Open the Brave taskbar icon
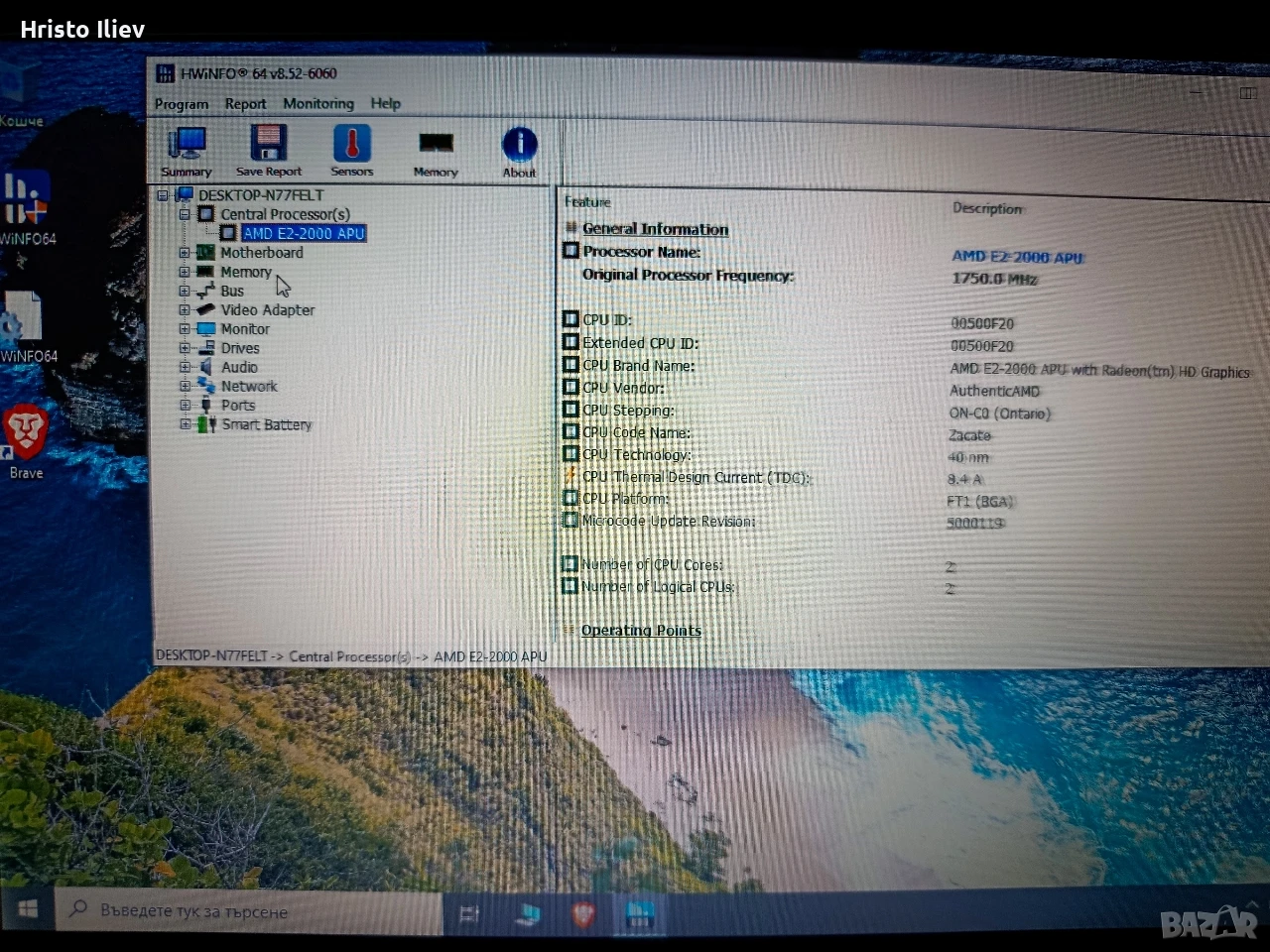 (583, 913)
